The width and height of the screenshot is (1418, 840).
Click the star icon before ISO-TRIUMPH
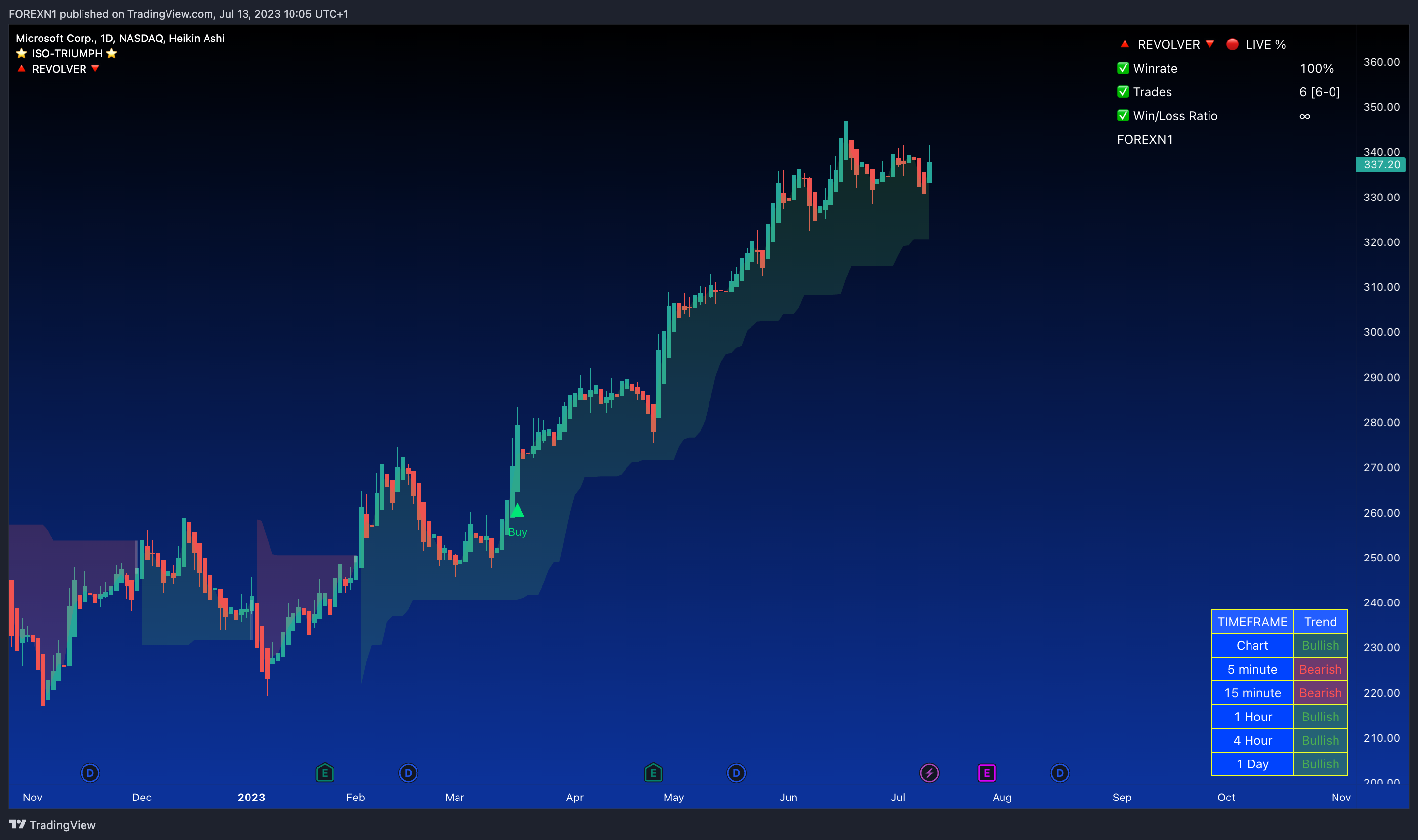tap(22, 53)
